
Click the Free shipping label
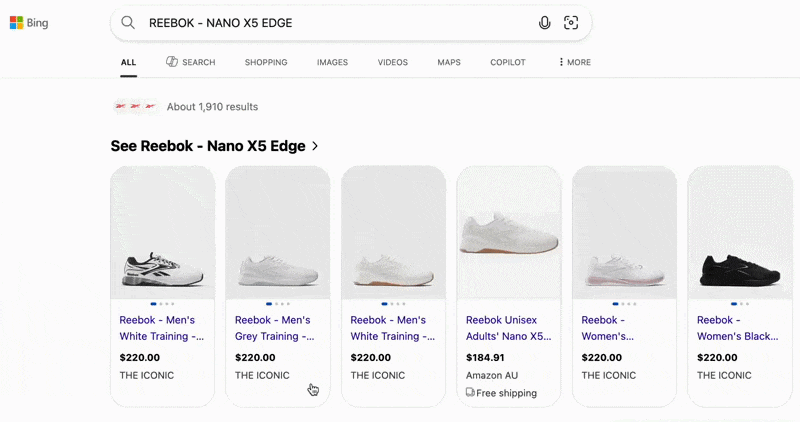click(506, 393)
